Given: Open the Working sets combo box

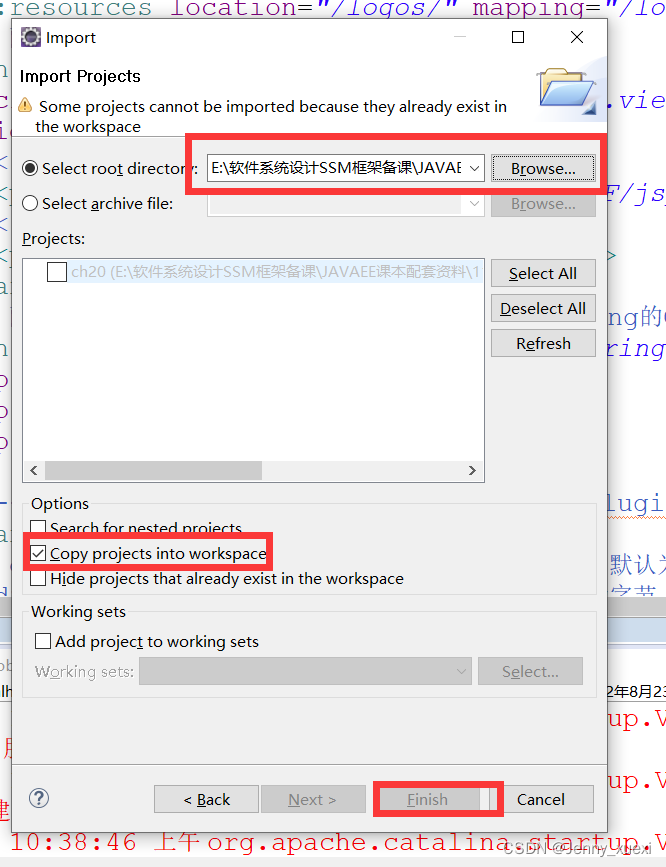Looking at the screenshot, I should (305, 671).
